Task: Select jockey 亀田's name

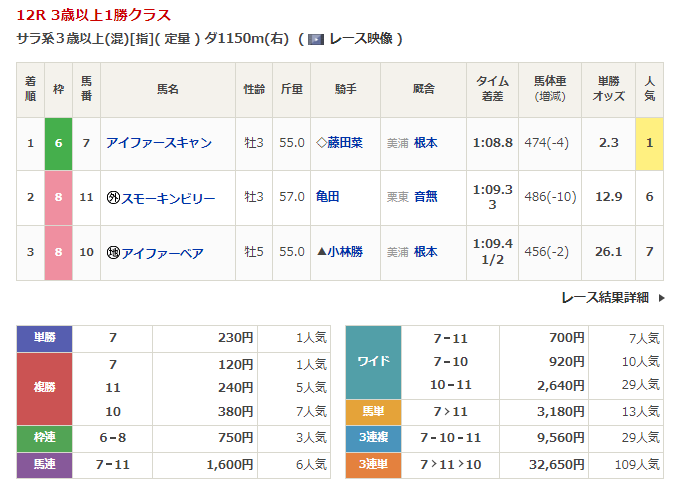Action: coord(327,198)
